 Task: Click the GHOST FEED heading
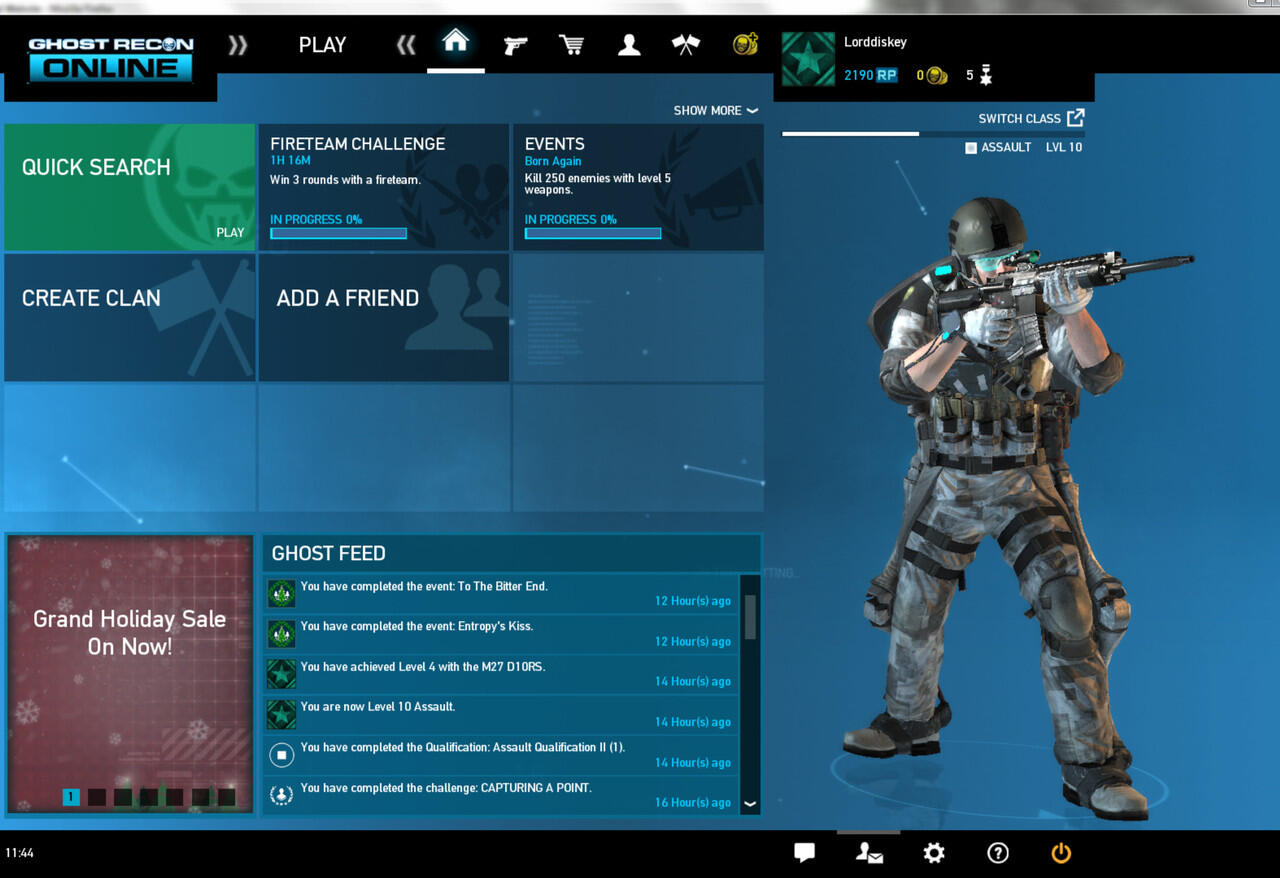click(x=328, y=553)
